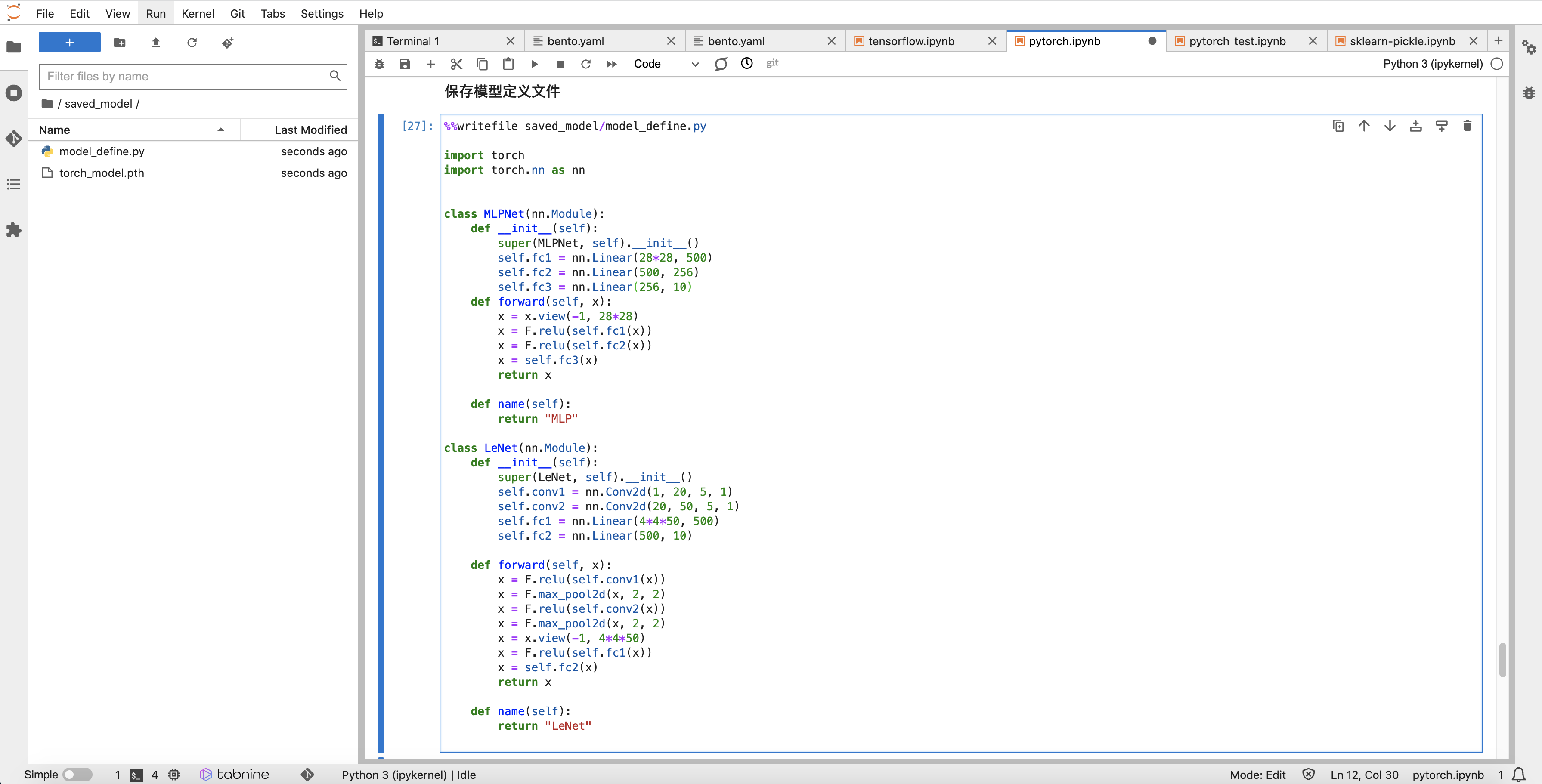Click the Cut cell scissors icon
Viewport: 1542px width, 784px height.
click(456, 64)
